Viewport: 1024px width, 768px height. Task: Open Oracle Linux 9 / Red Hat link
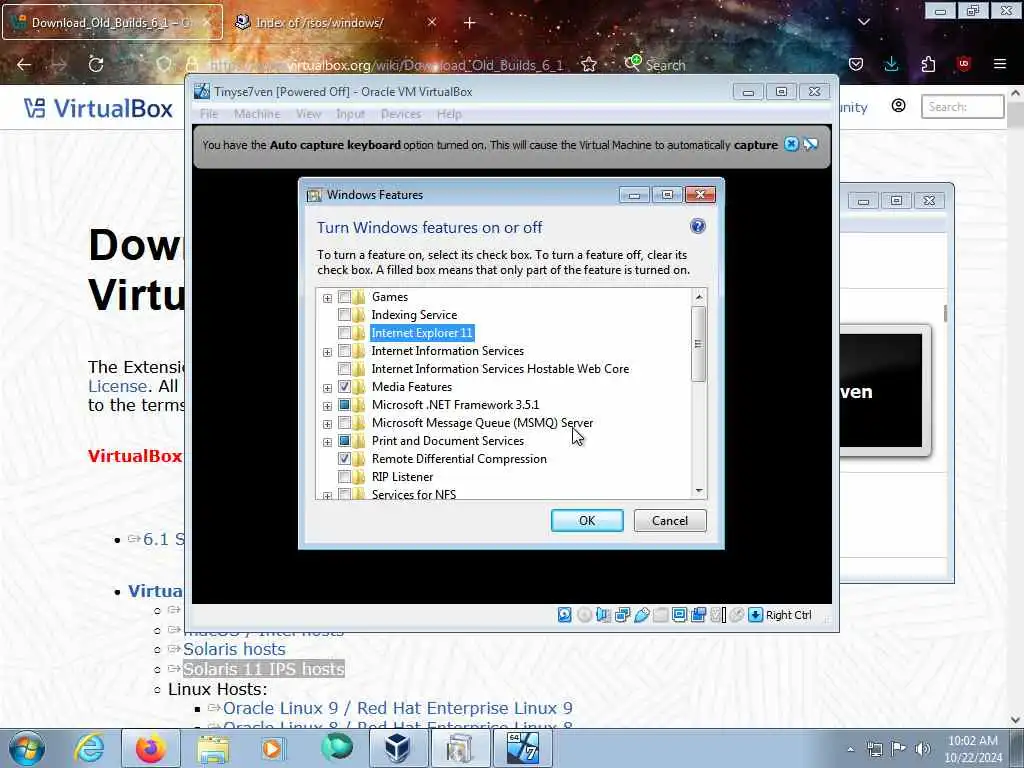pyautogui.click(x=398, y=708)
